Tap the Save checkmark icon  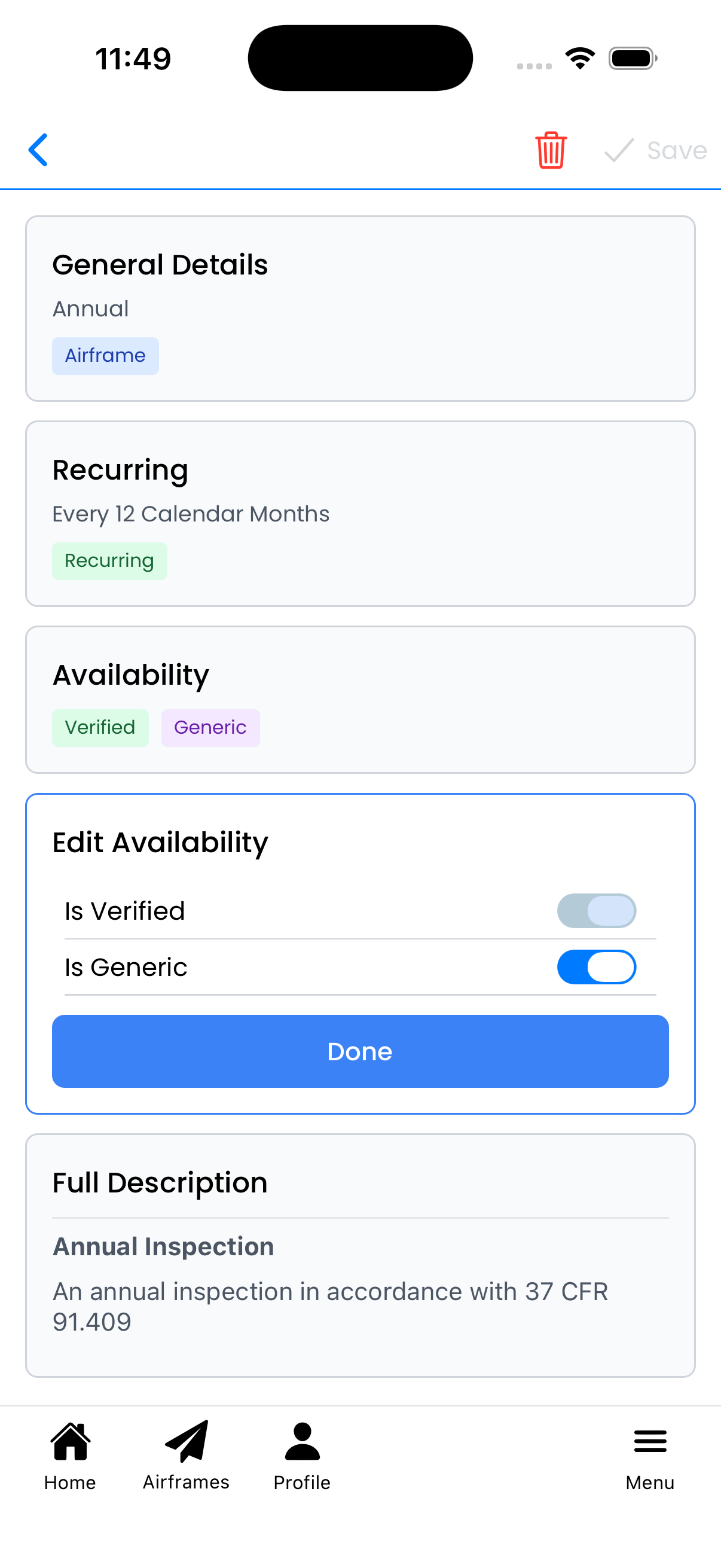[618, 150]
